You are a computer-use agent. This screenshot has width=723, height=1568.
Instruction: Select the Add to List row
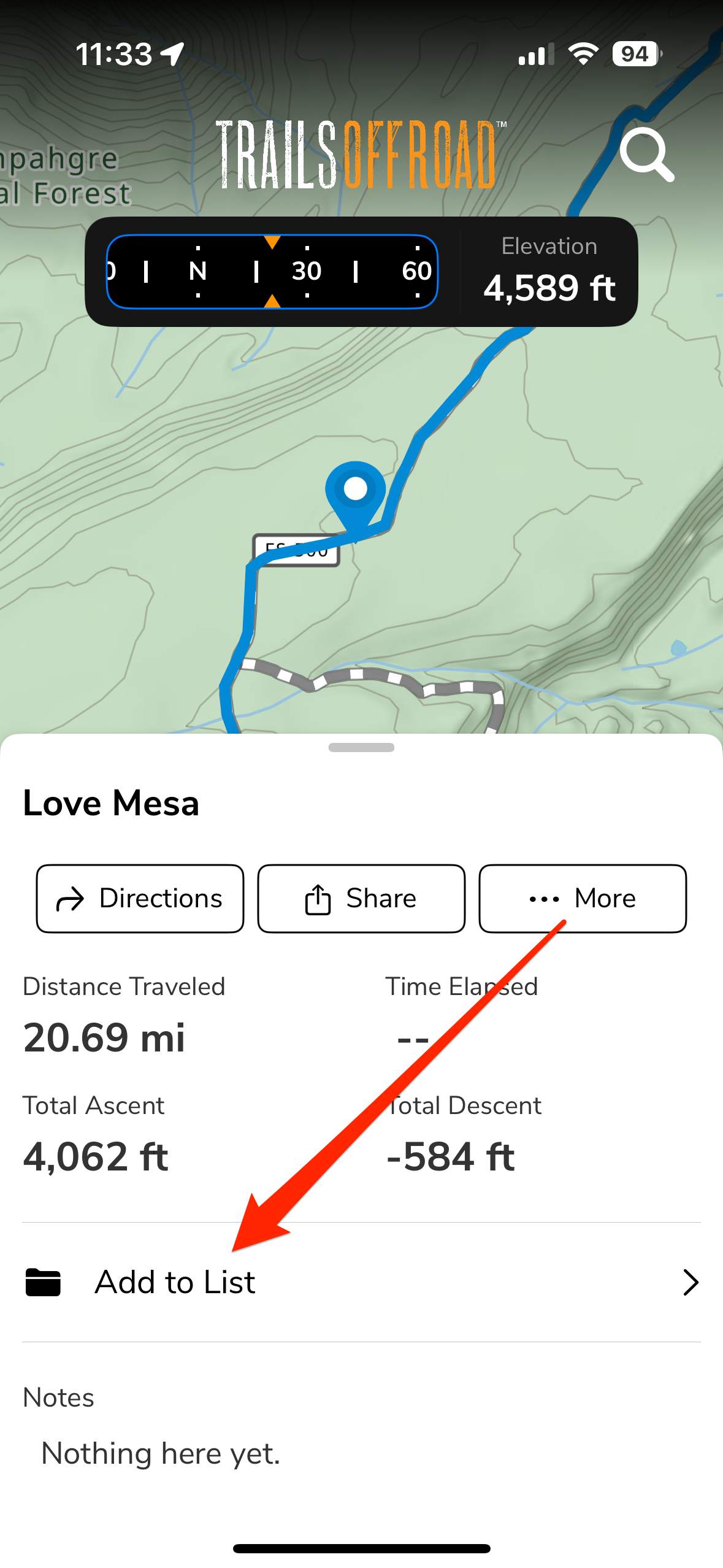(361, 1282)
